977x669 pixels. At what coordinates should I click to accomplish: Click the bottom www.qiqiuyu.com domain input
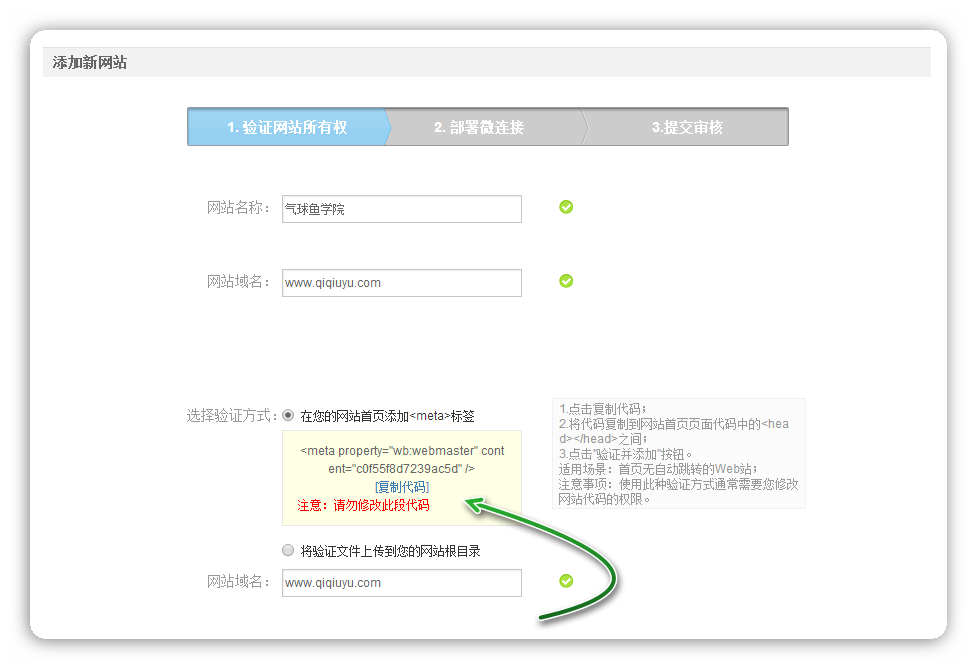(401, 583)
